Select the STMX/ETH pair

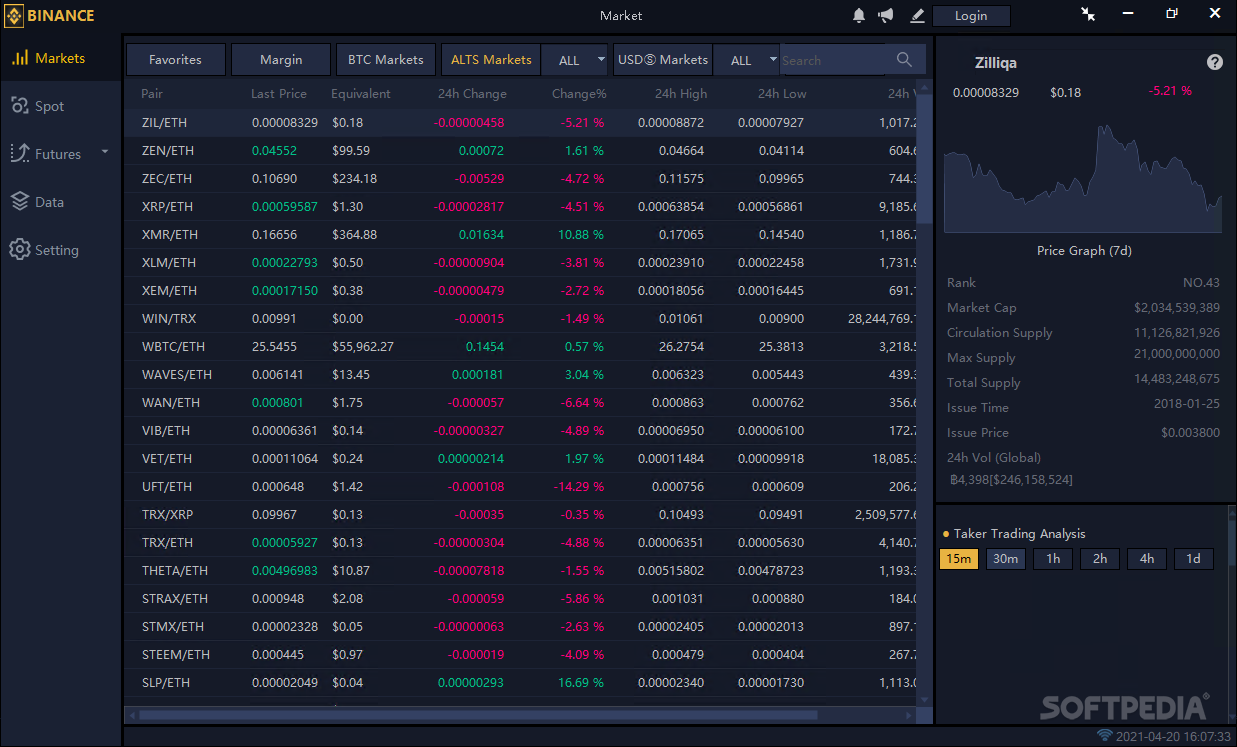pos(173,626)
